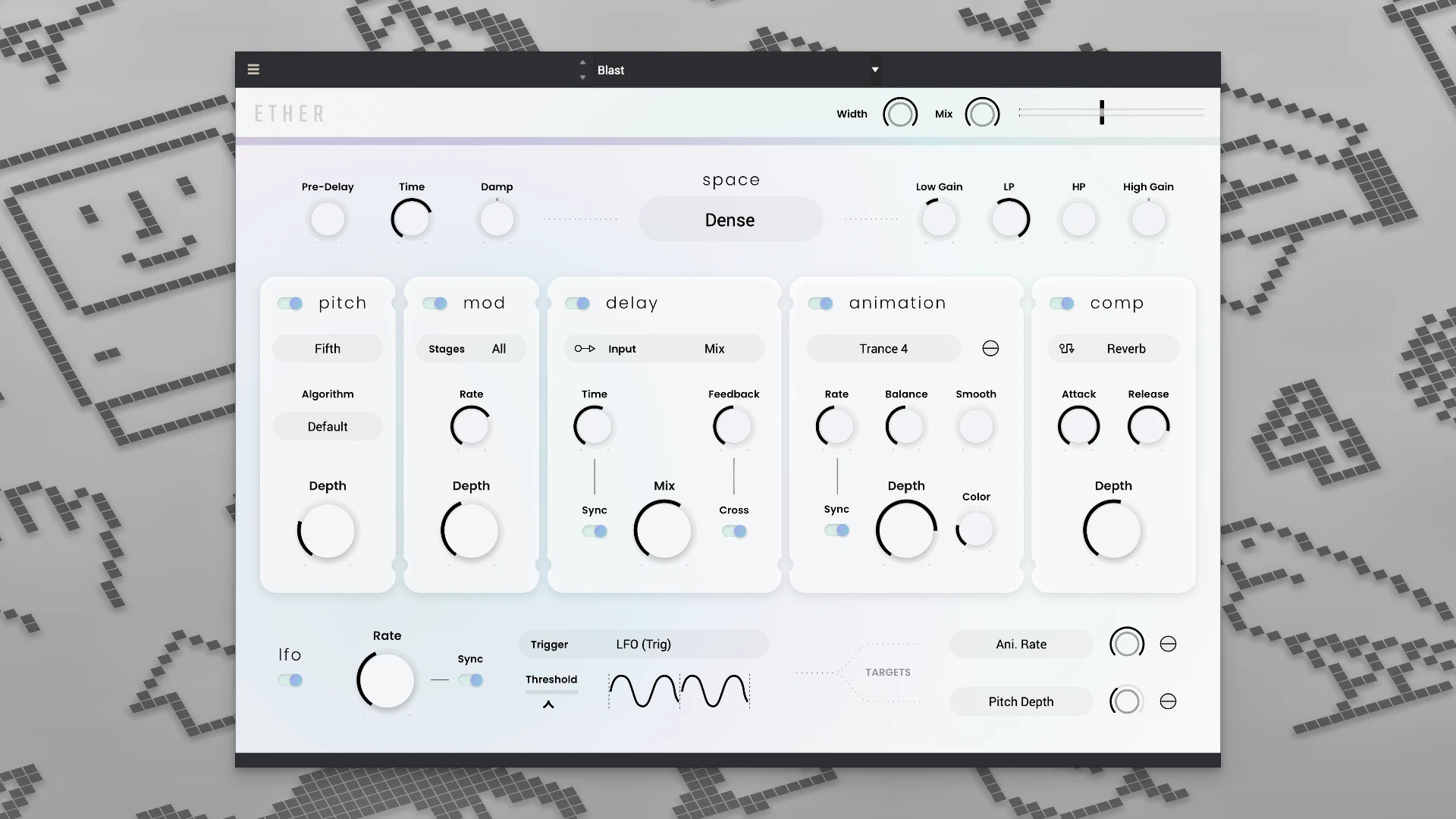Viewport: 1456px width, 819px height.
Task: Select All under Stages
Action: point(498,348)
